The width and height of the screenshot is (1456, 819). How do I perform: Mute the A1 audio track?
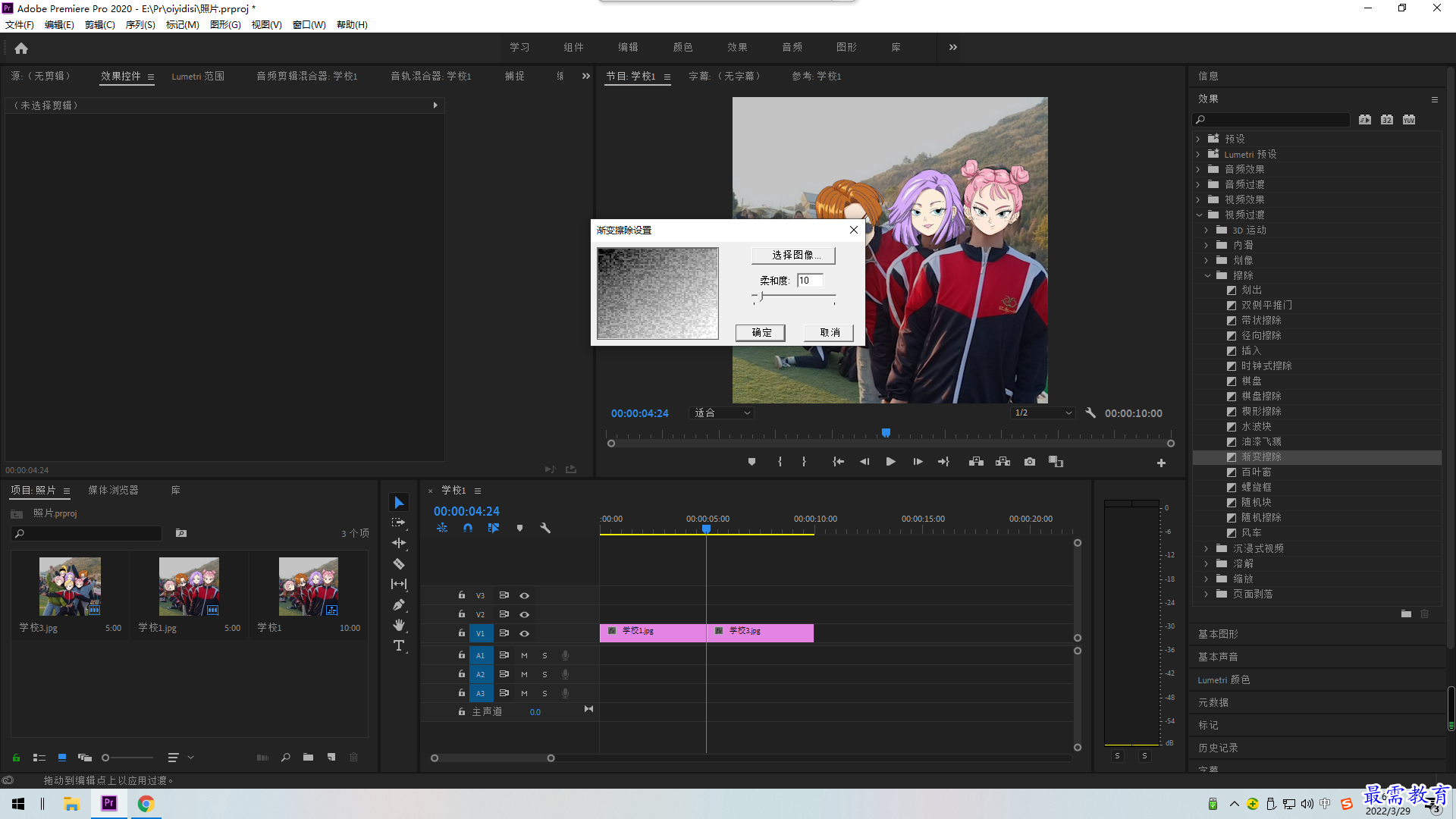[x=524, y=655]
